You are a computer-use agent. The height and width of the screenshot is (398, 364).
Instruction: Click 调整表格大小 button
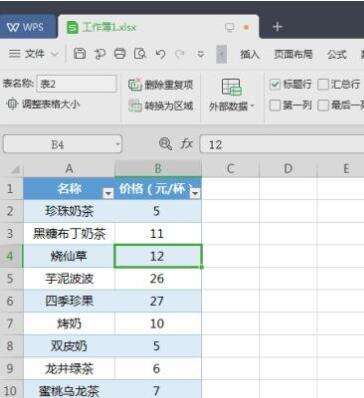[x=44, y=104]
